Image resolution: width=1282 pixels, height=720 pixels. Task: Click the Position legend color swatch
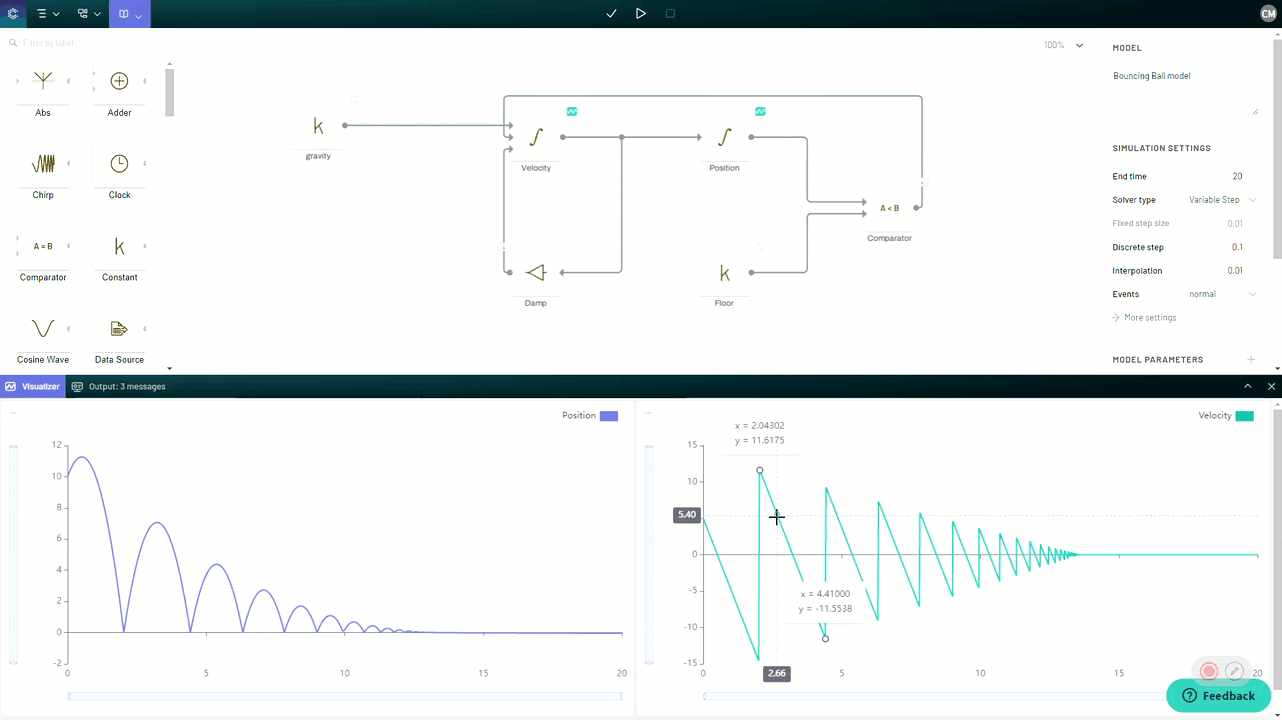(609, 415)
